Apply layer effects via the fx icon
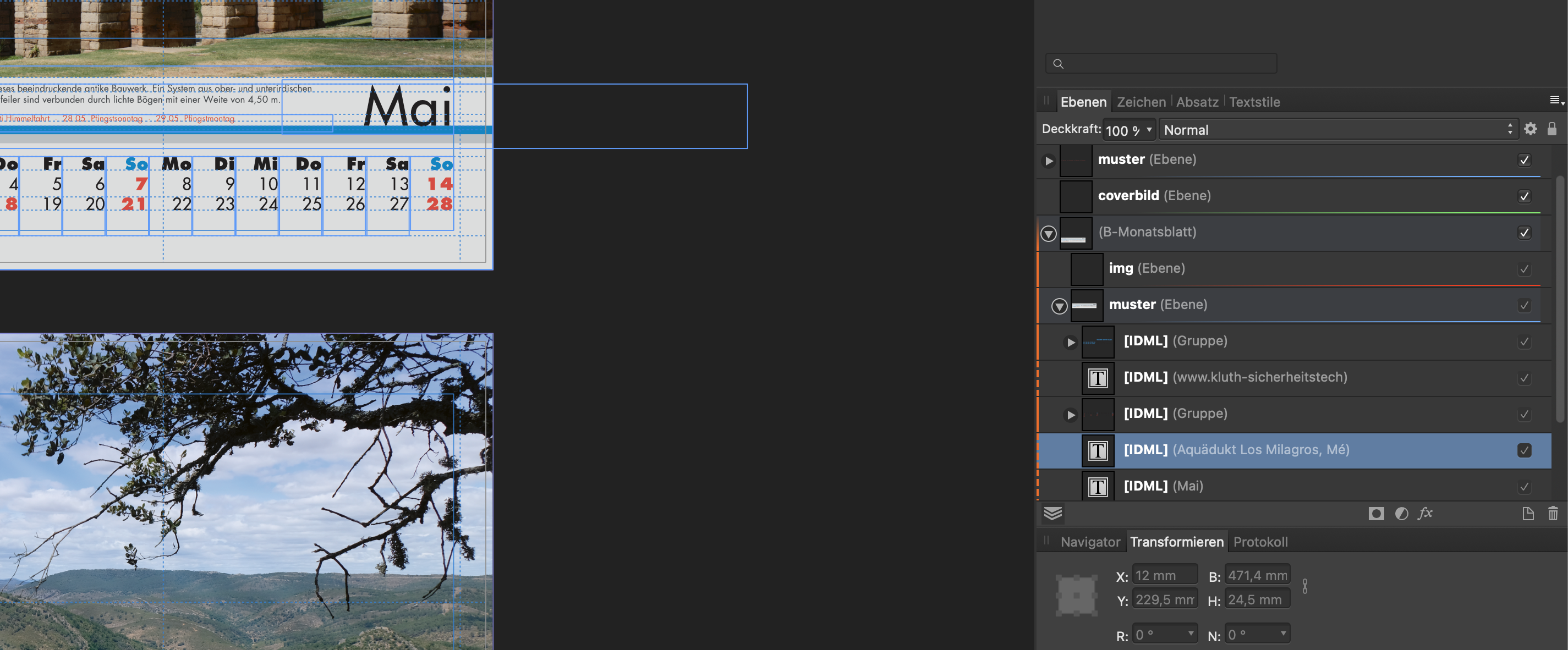Viewport: 1568px width, 650px height. pos(1427,514)
